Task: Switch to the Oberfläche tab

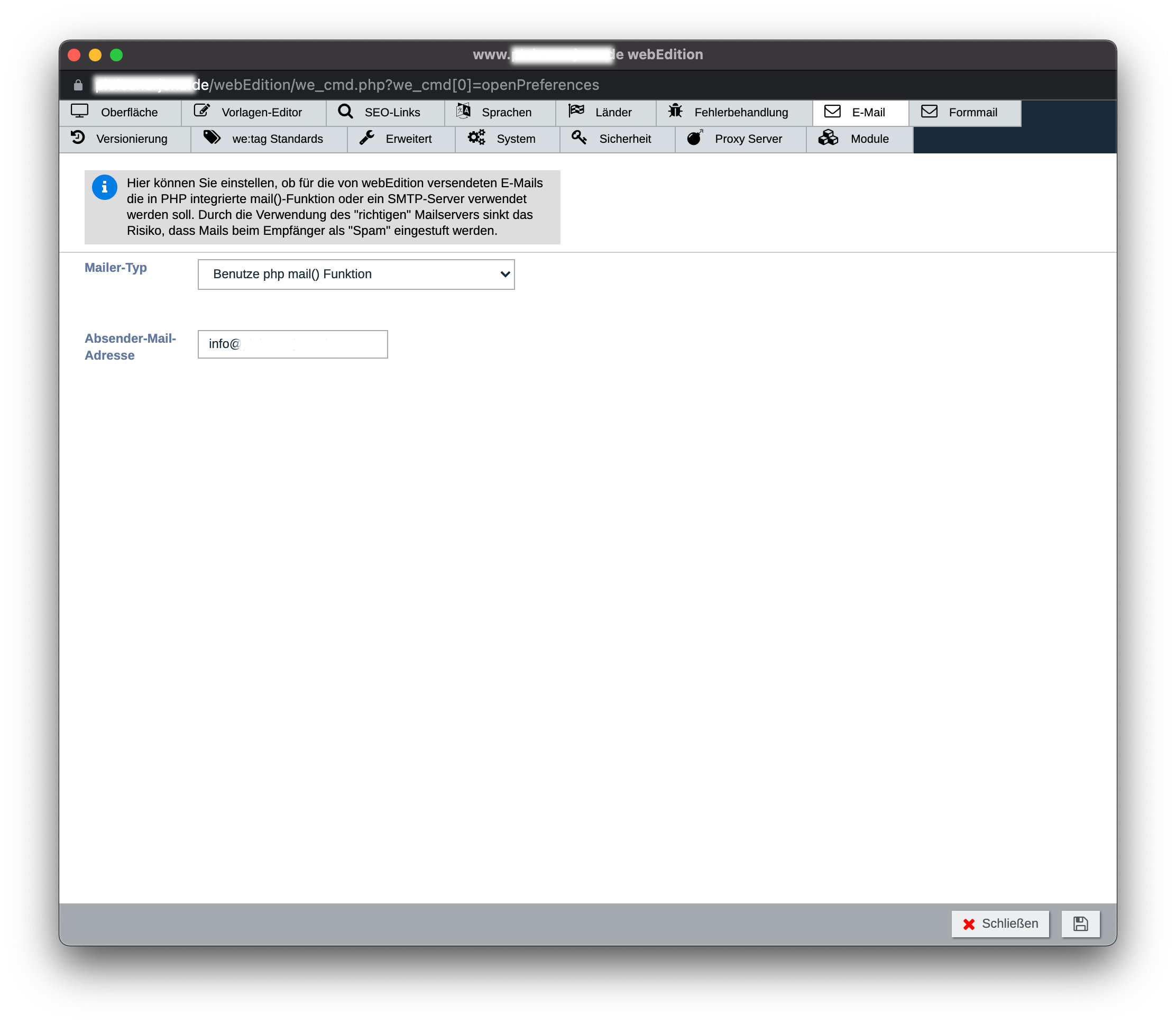Action: pos(120,113)
